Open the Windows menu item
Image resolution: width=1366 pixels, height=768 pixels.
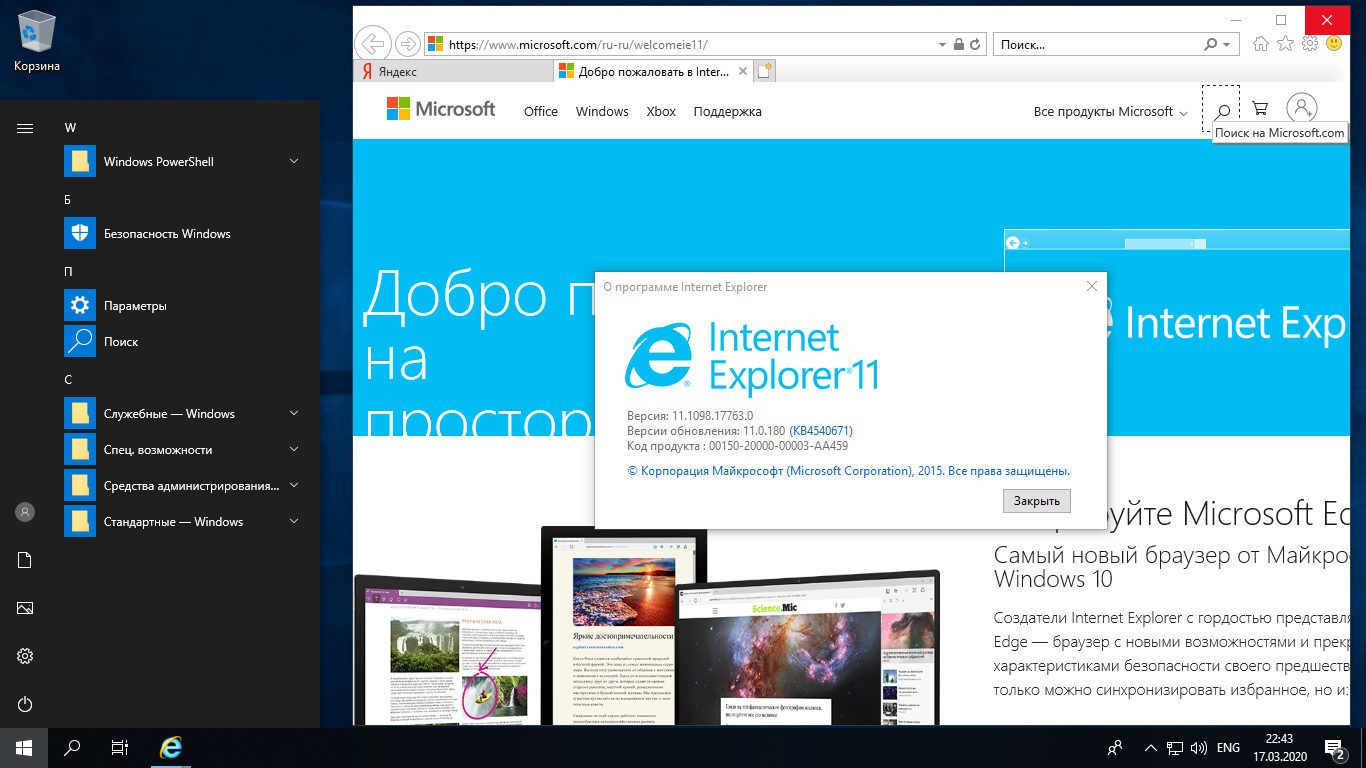602,111
